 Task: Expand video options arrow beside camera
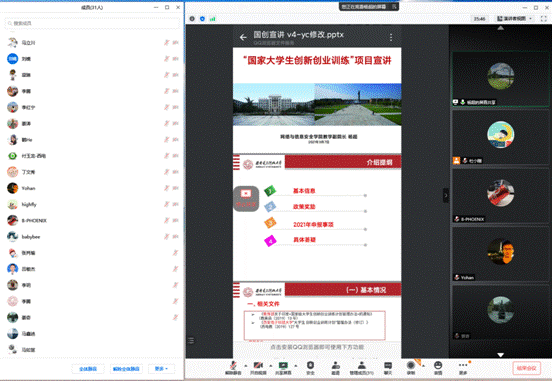tap(270, 366)
